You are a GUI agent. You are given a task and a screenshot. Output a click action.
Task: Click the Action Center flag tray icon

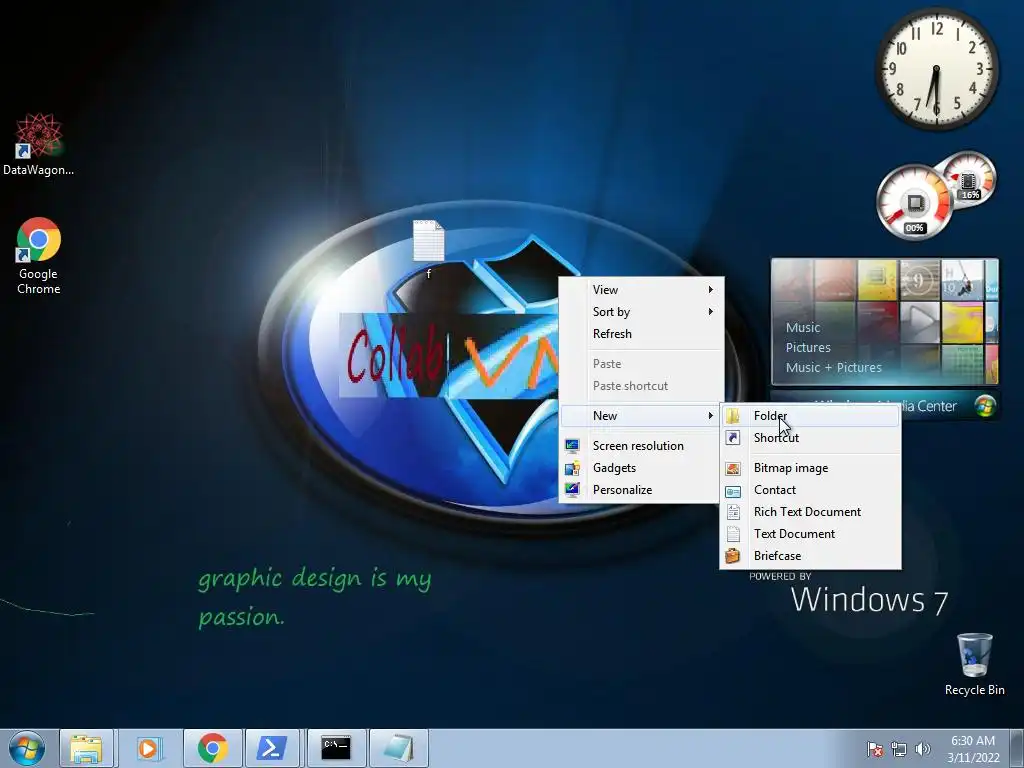pos(874,749)
